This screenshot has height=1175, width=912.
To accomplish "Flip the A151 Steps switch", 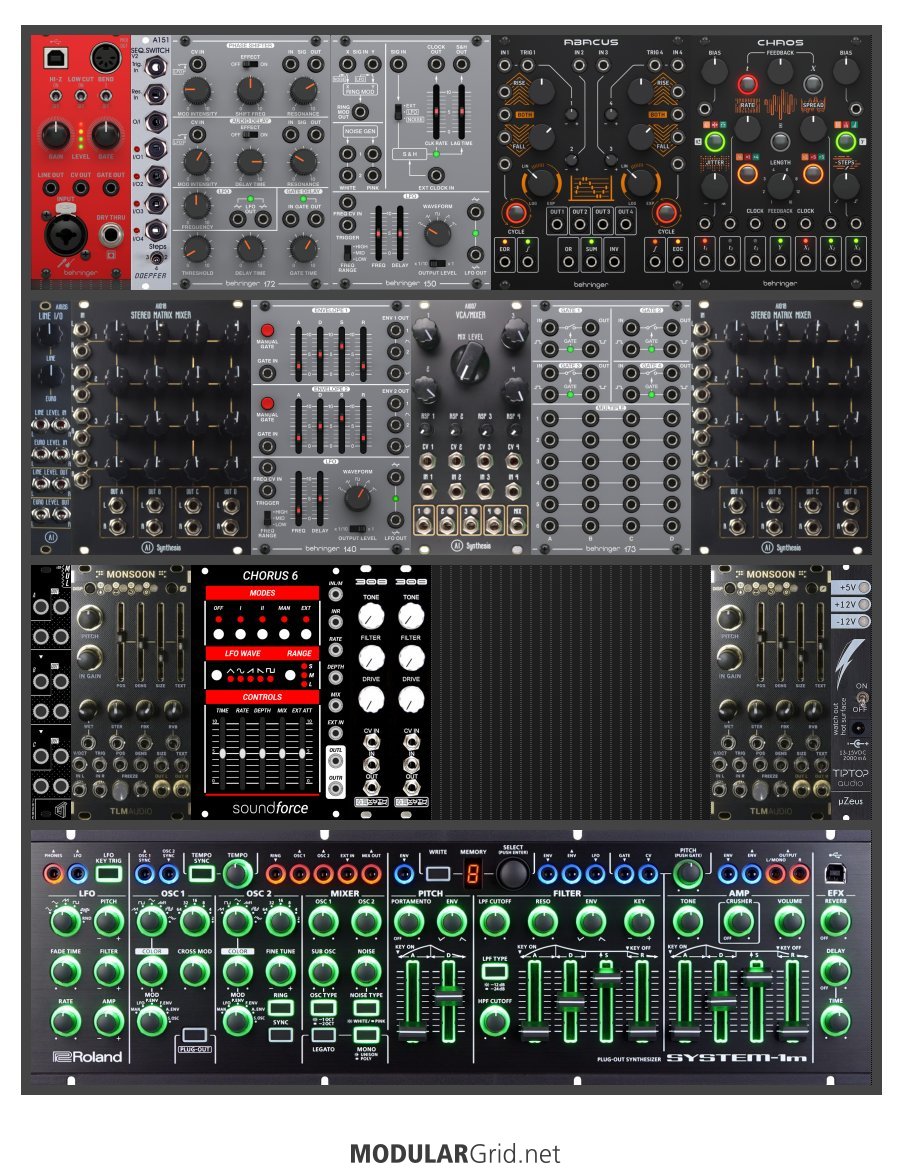I will point(157,259).
